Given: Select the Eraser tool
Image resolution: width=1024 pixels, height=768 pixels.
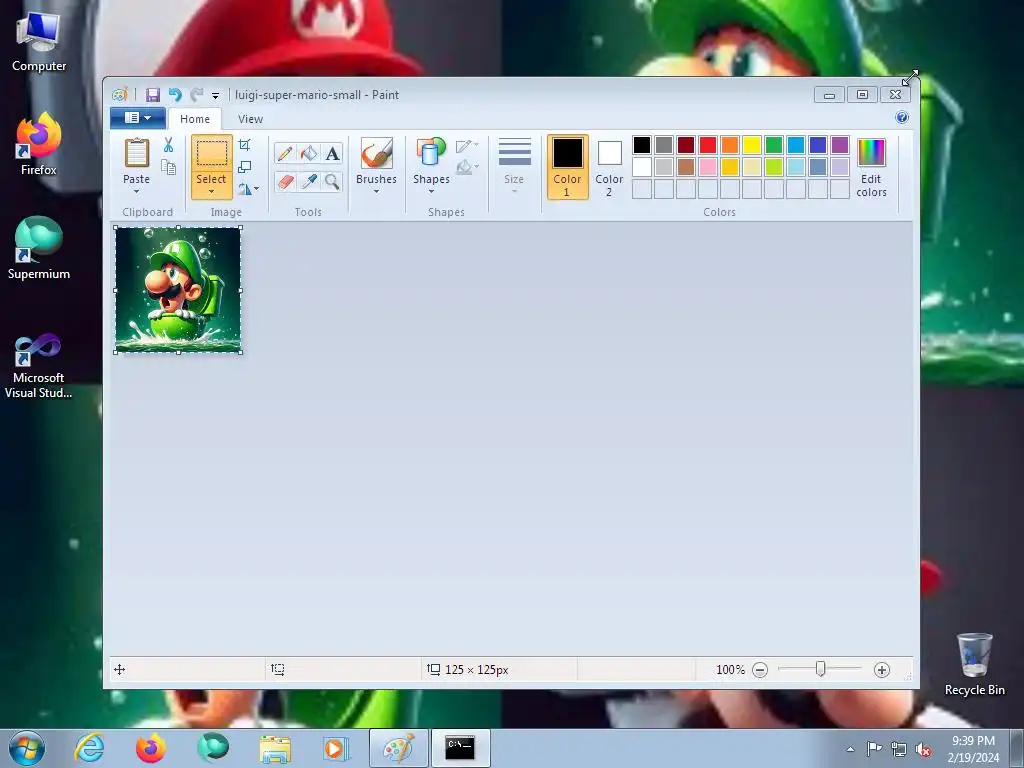Looking at the screenshot, I should coord(285,181).
